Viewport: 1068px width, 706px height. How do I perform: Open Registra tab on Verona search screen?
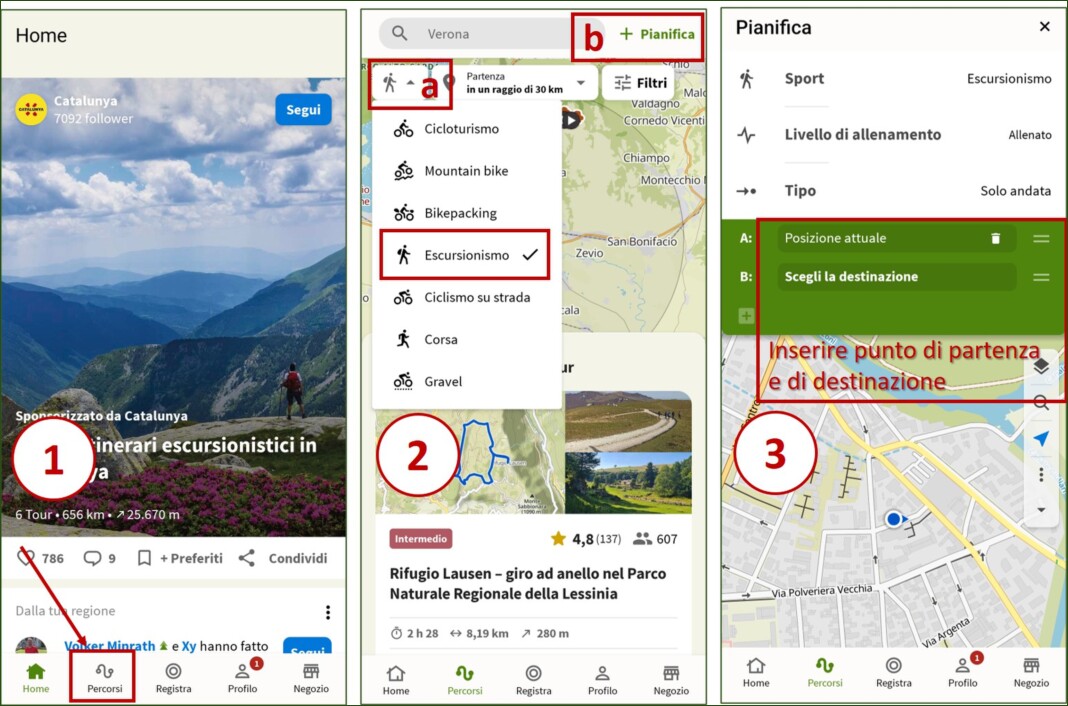coord(533,681)
